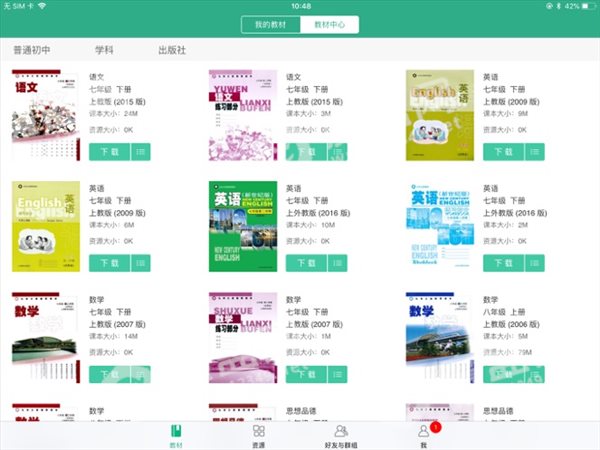
Task: Open list icon for 数学 八年级 上册
Action: [x=535, y=375]
